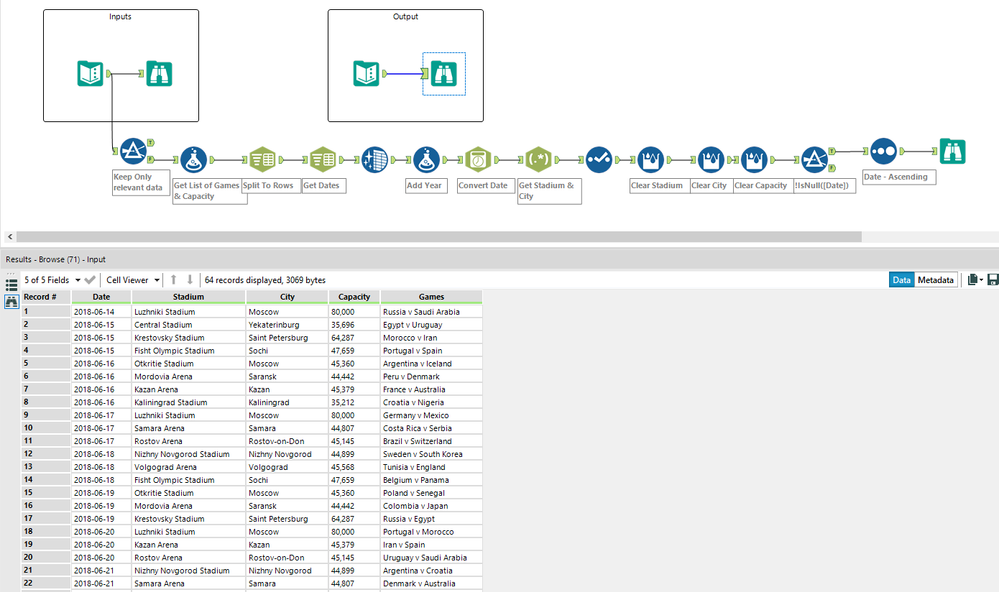Open the 'Convert Date' DateTime tool
This screenshot has width=999, height=592.
[478, 159]
